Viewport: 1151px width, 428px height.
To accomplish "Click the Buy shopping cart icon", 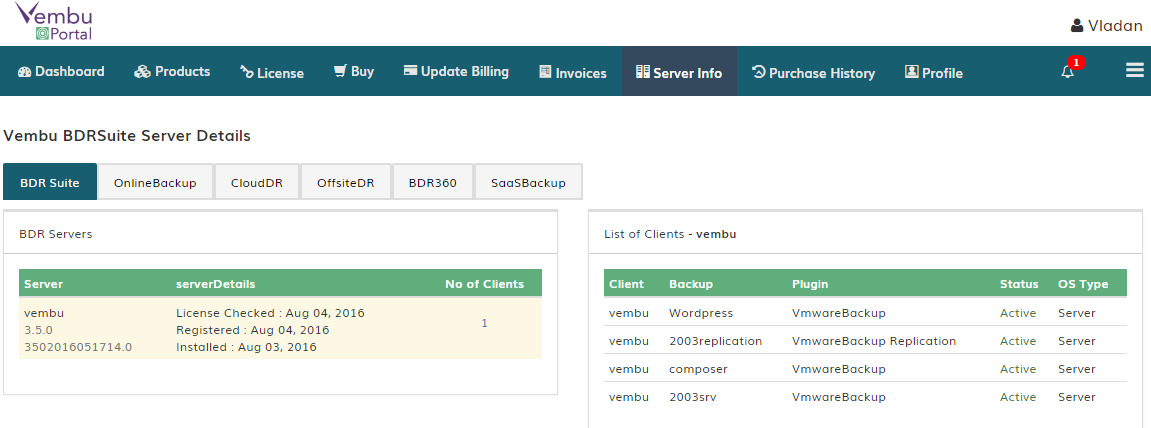I will (x=340, y=71).
